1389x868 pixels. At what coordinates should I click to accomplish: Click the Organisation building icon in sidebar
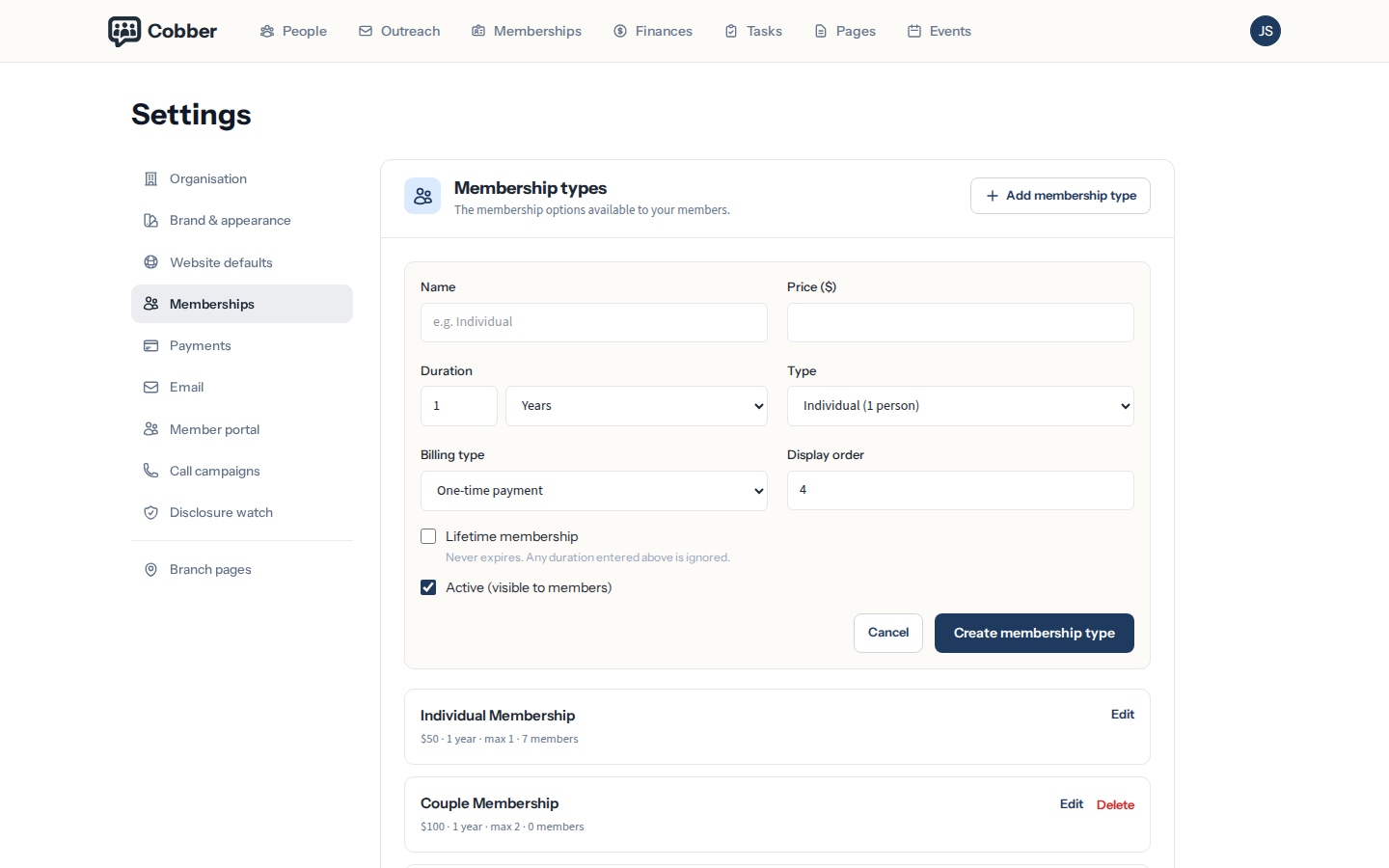click(150, 178)
